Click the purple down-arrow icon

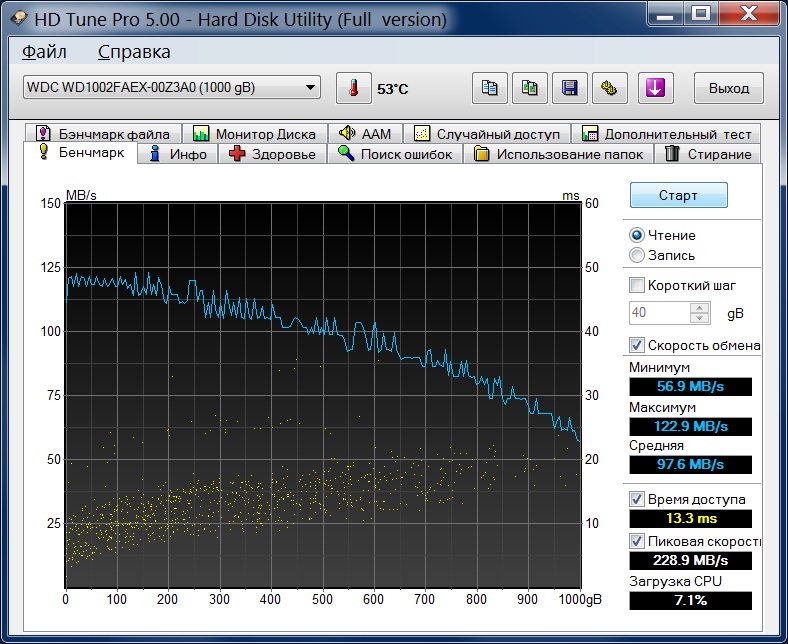[655, 88]
